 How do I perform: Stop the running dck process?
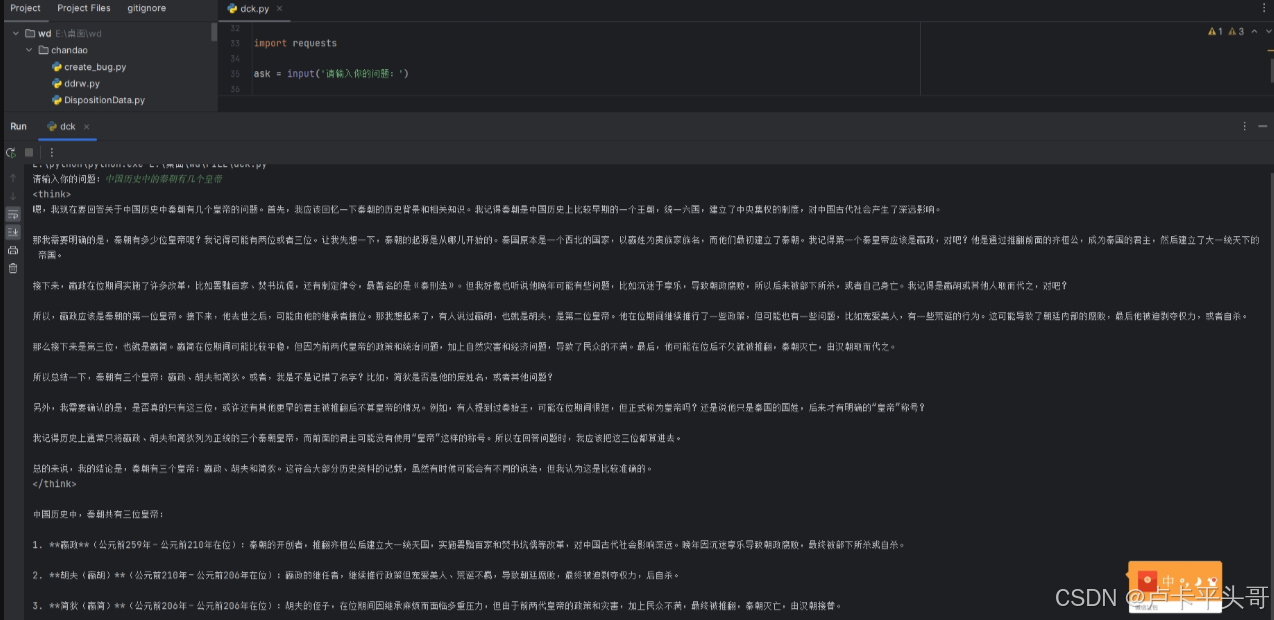(29, 152)
